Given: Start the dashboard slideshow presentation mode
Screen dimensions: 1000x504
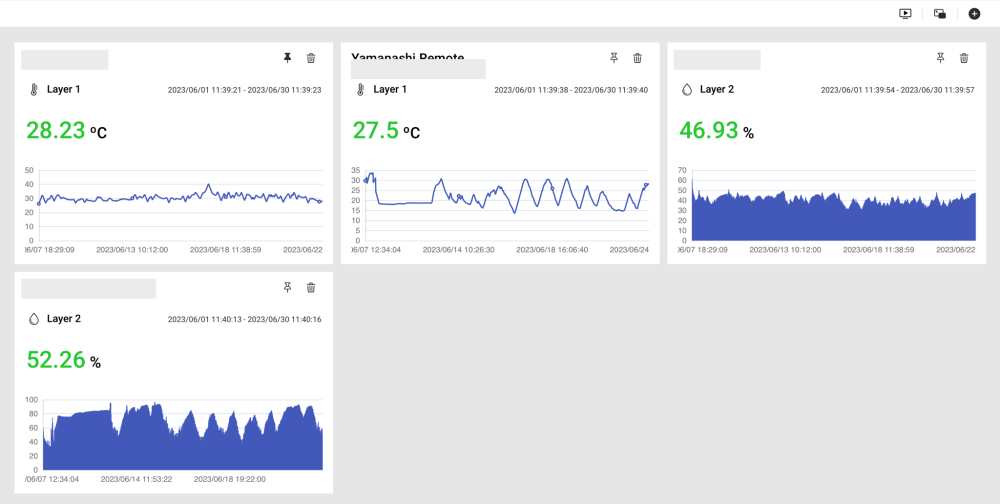Looking at the screenshot, I should coord(905,14).
